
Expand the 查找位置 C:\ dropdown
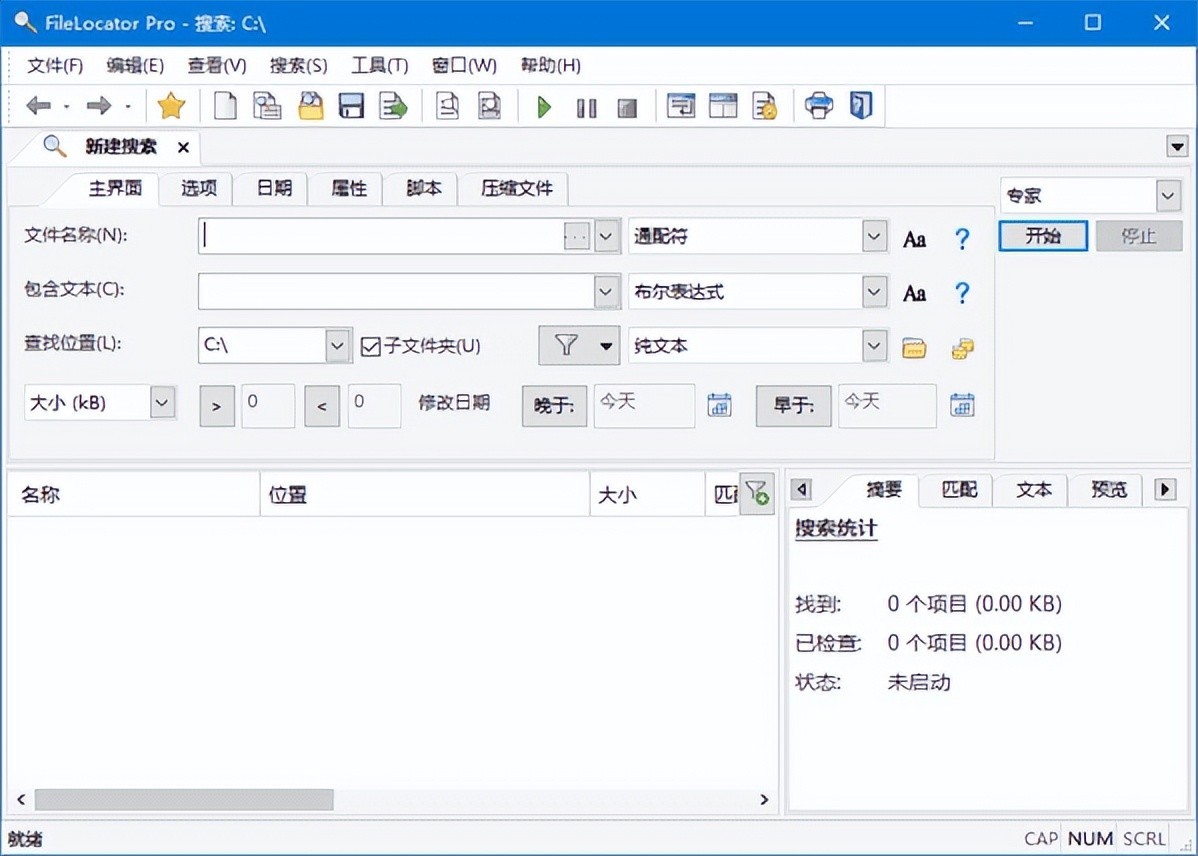(x=339, y=346)
